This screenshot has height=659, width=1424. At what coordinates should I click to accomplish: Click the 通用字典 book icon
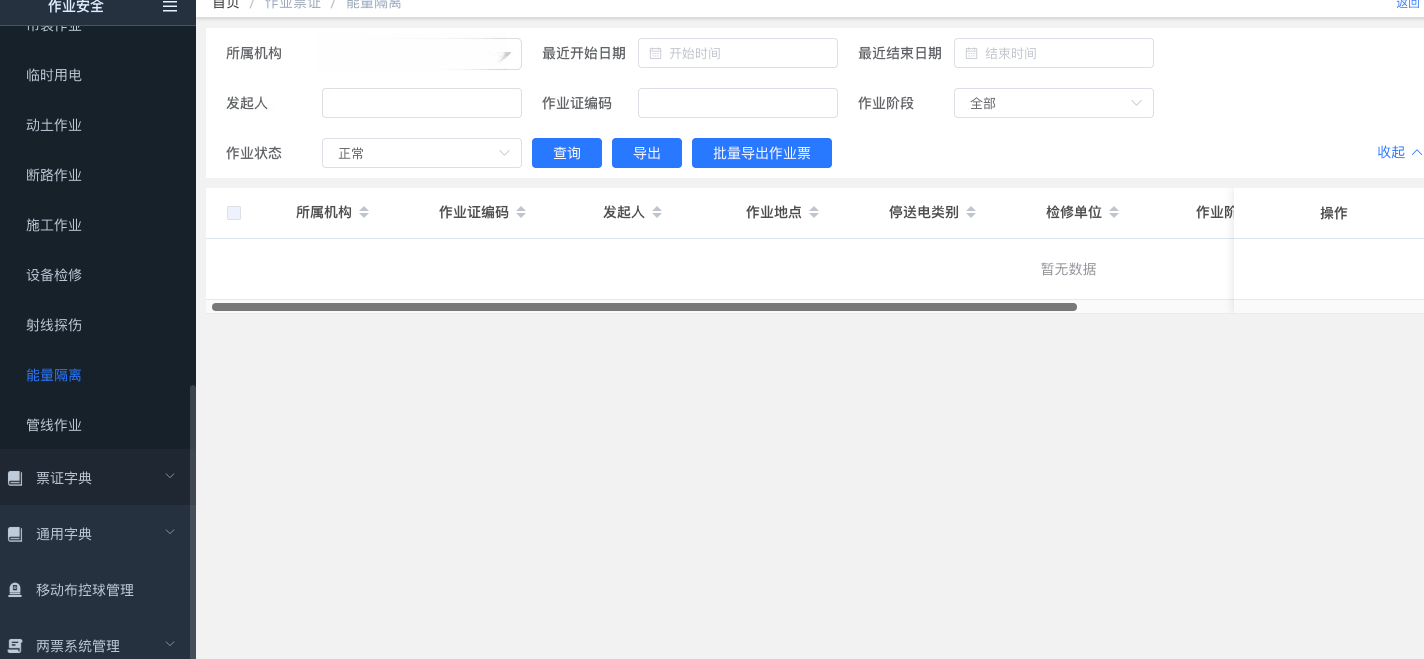(x=15, y=534)
